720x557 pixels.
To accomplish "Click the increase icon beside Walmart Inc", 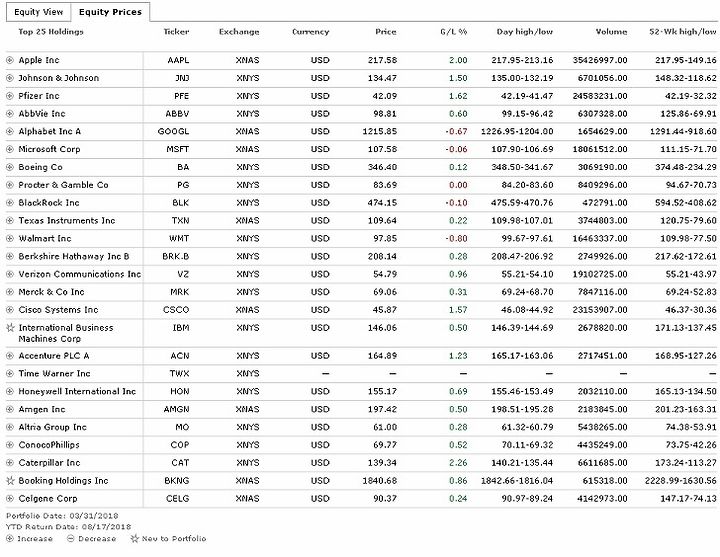I will 10,238.
